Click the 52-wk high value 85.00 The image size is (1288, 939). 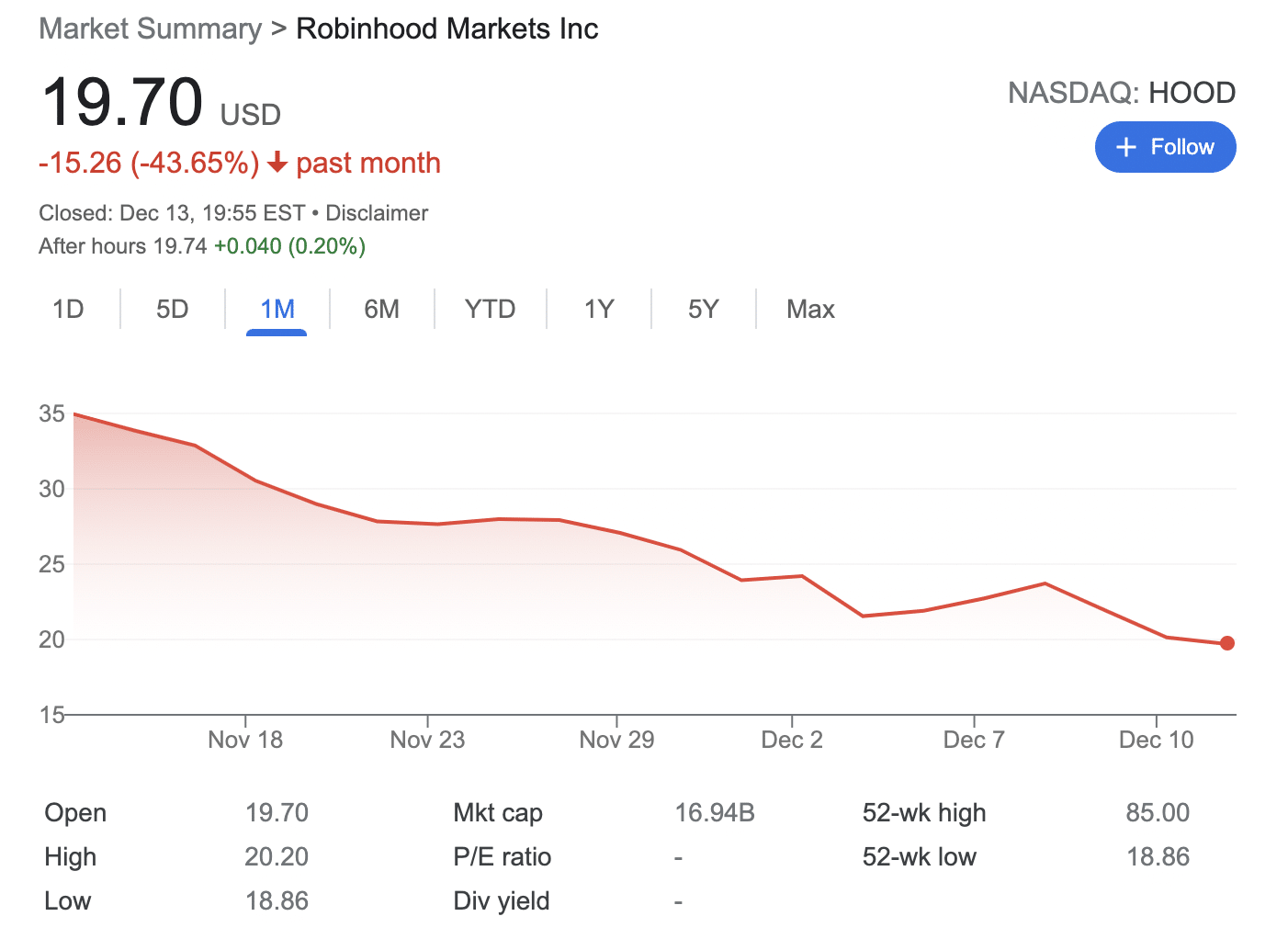pyautogui.click(x=1158, y=813)
